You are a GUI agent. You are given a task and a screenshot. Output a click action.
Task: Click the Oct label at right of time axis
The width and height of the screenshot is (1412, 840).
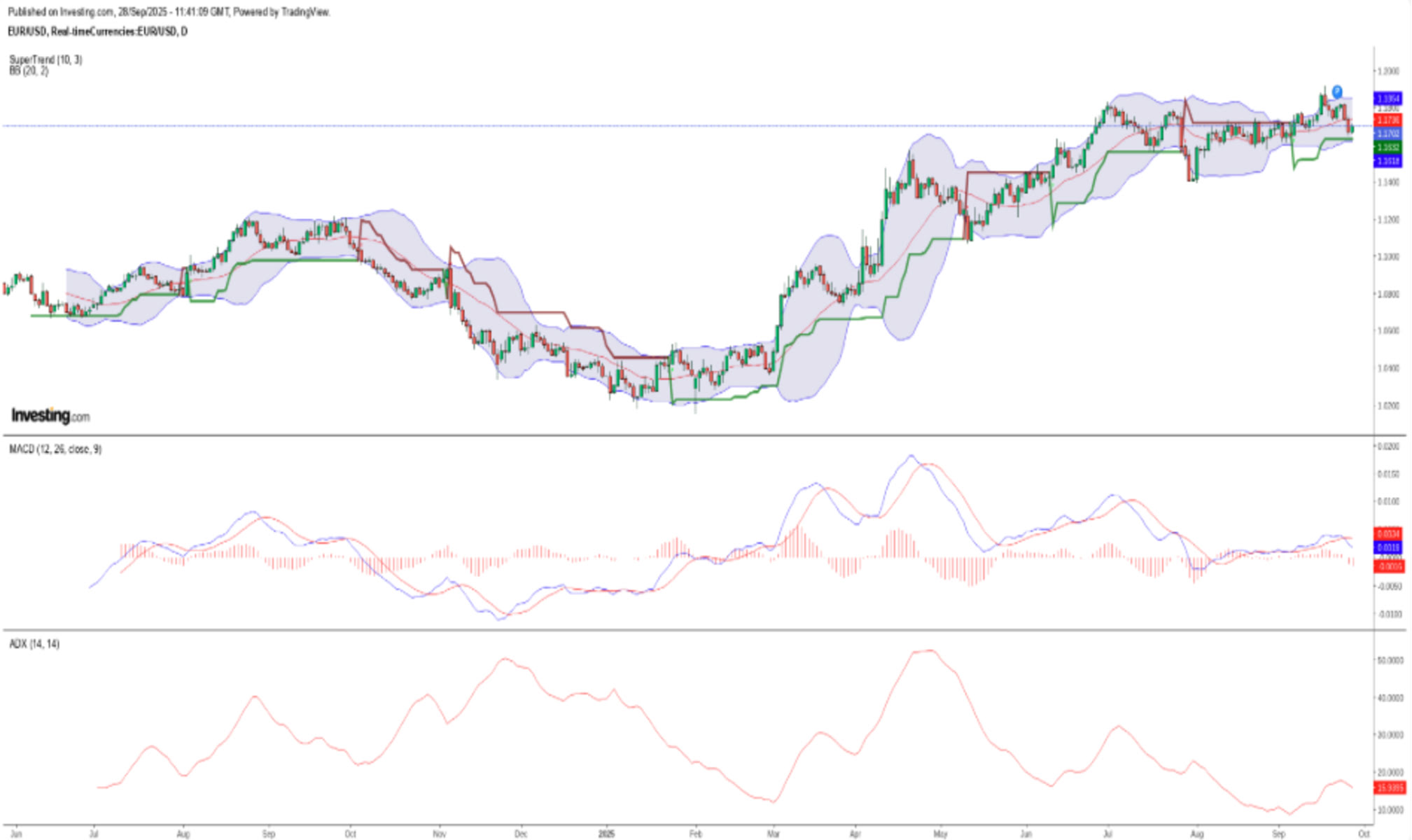pyautogui.click(x=1363, y=834)
